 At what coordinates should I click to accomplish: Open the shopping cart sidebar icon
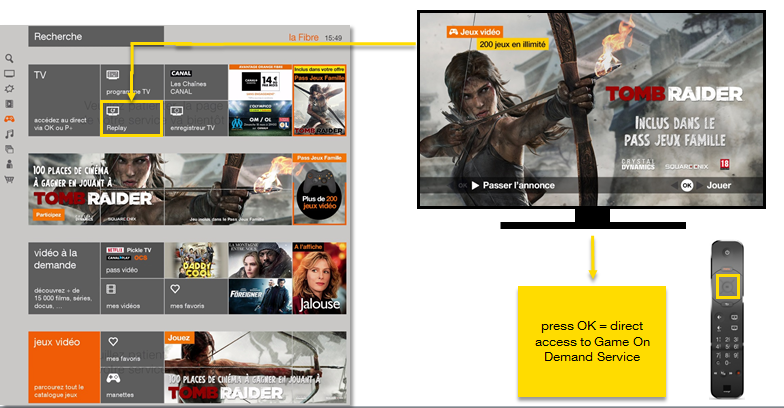9,180
